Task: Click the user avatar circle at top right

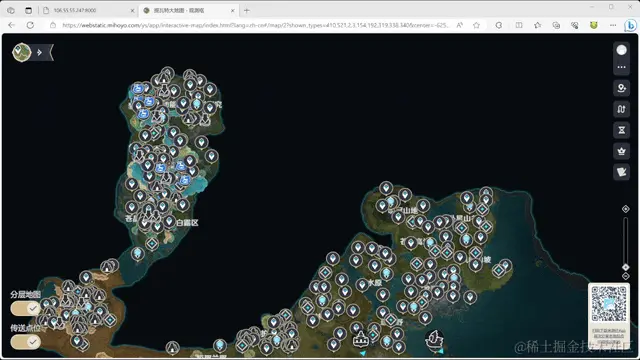Action: 621,50
